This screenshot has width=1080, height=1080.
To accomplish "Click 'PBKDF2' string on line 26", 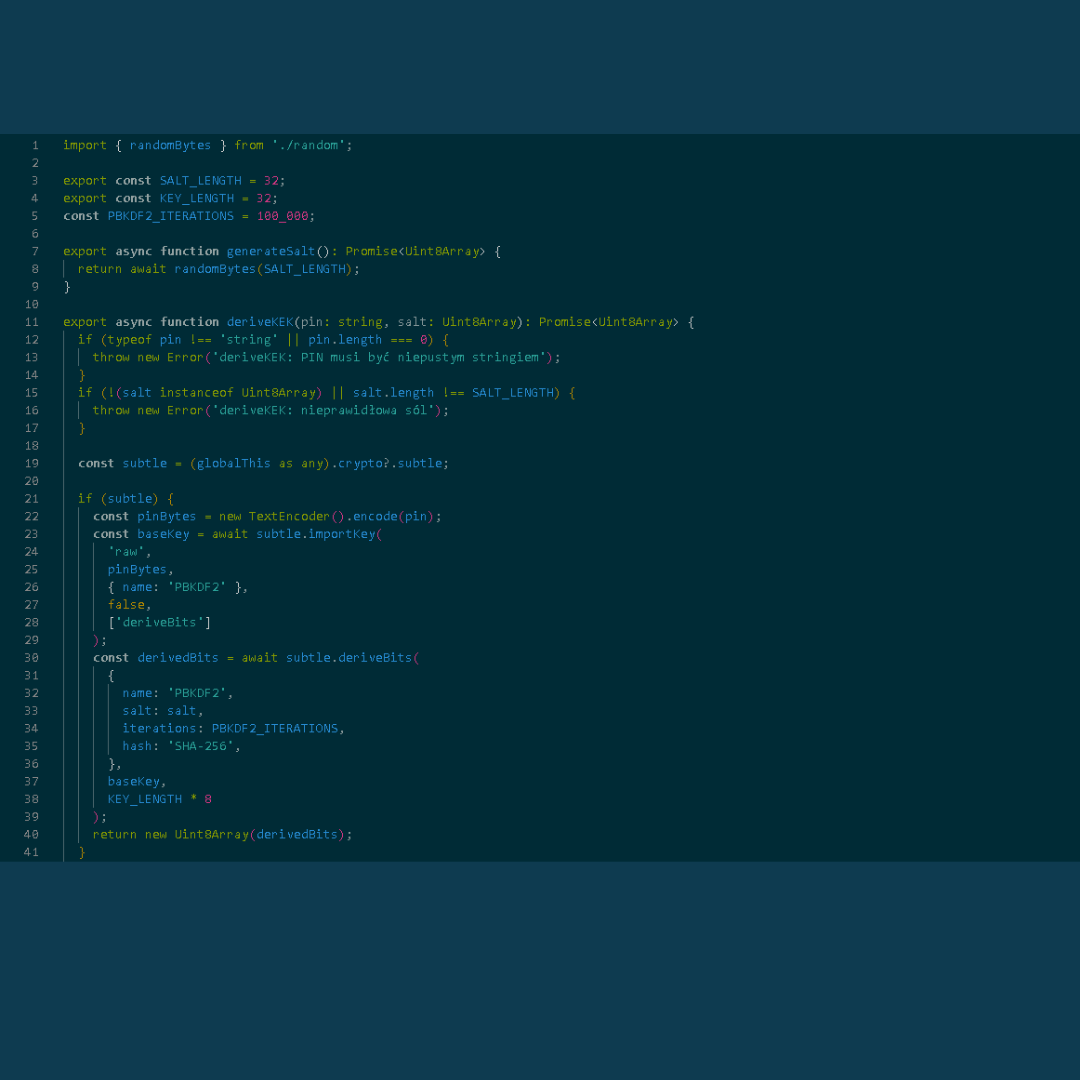I will click(196, 588).
